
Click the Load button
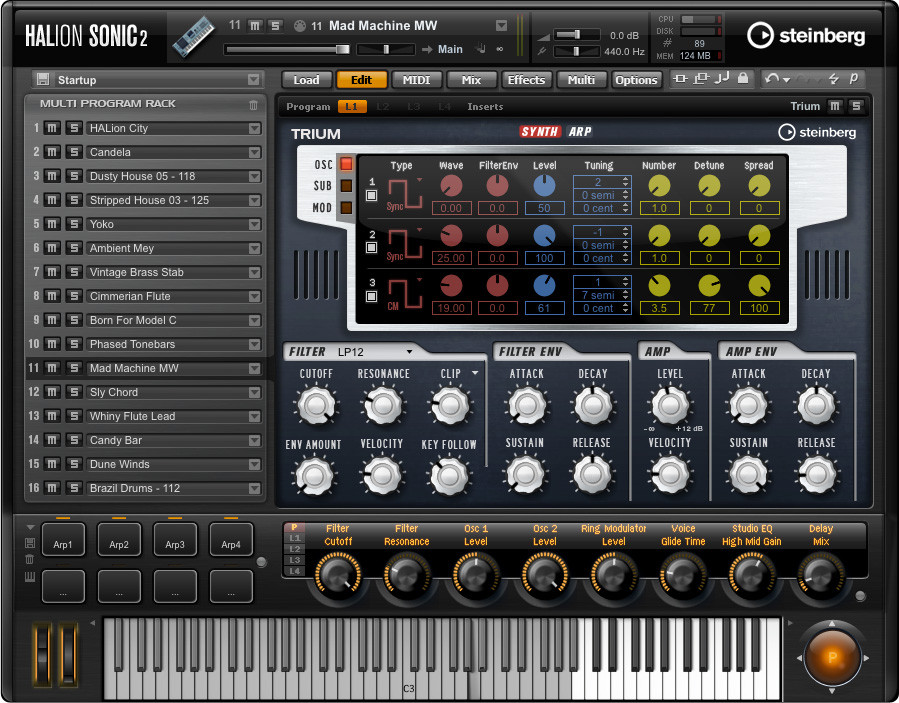306,80
